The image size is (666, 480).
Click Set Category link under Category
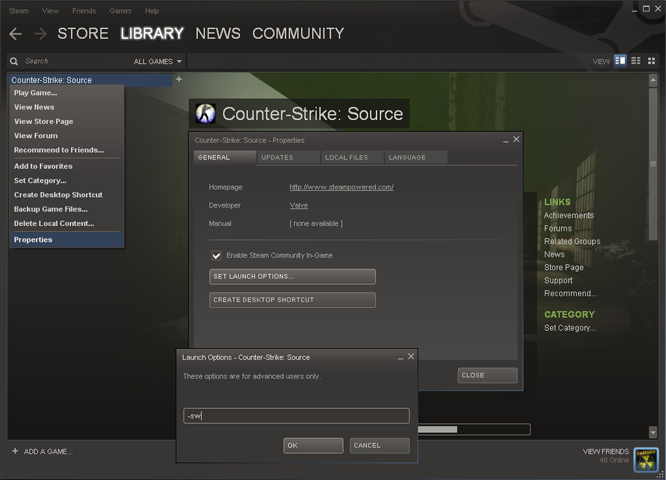[570, 328]
